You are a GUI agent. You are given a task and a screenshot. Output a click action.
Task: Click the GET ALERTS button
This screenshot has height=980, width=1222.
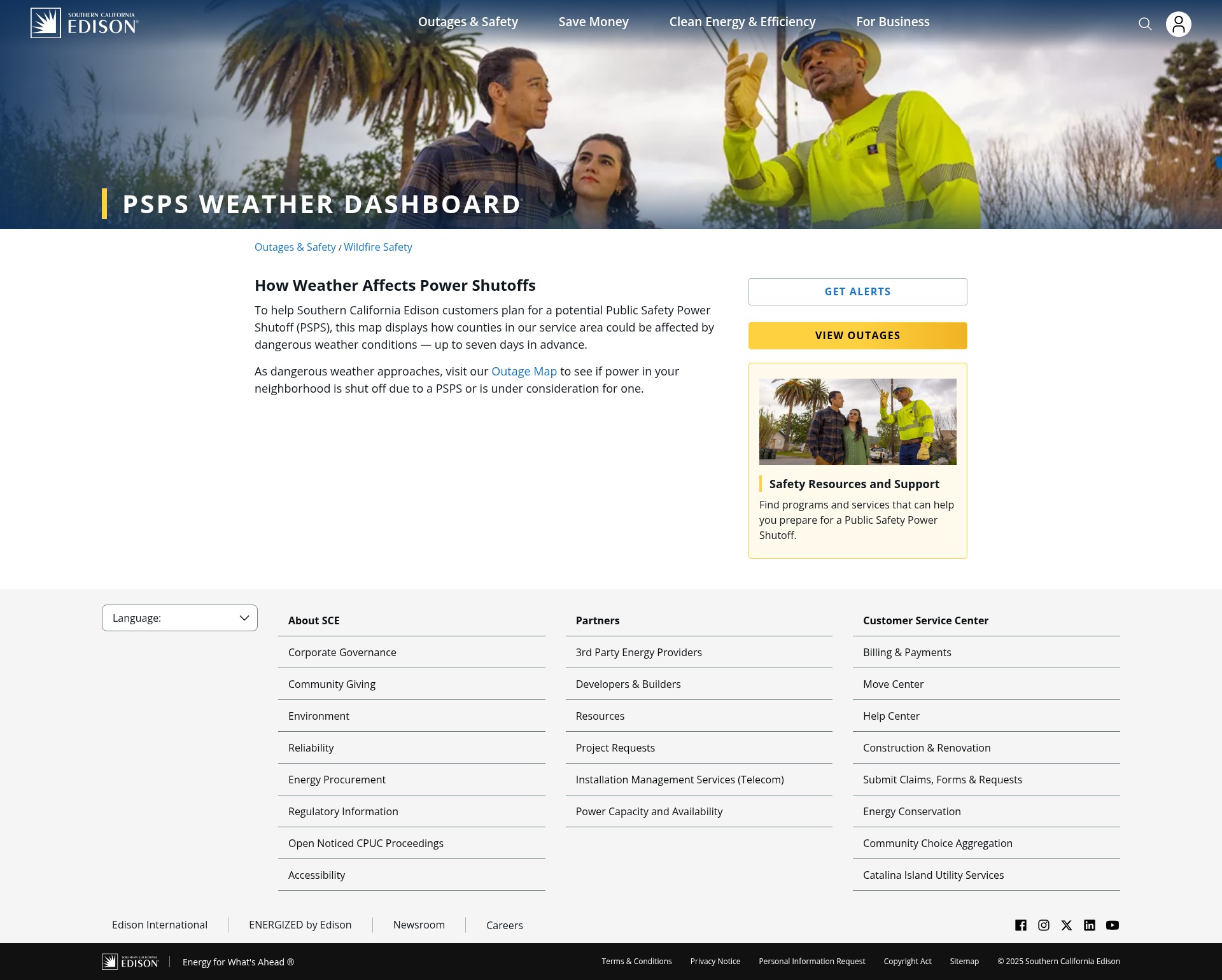point(857,291)
